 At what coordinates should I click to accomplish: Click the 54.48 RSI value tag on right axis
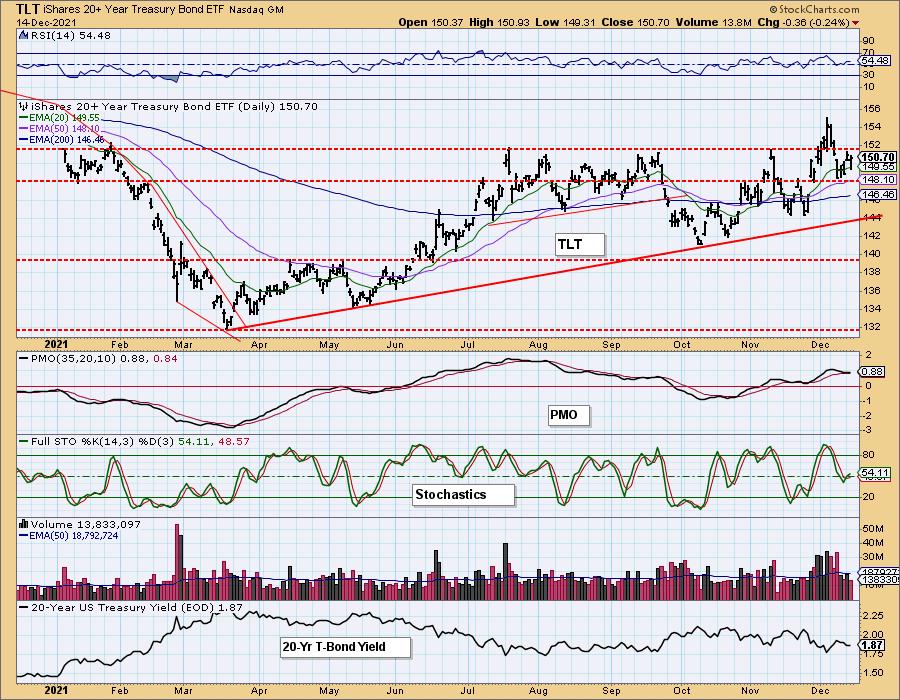pos(875,60)
